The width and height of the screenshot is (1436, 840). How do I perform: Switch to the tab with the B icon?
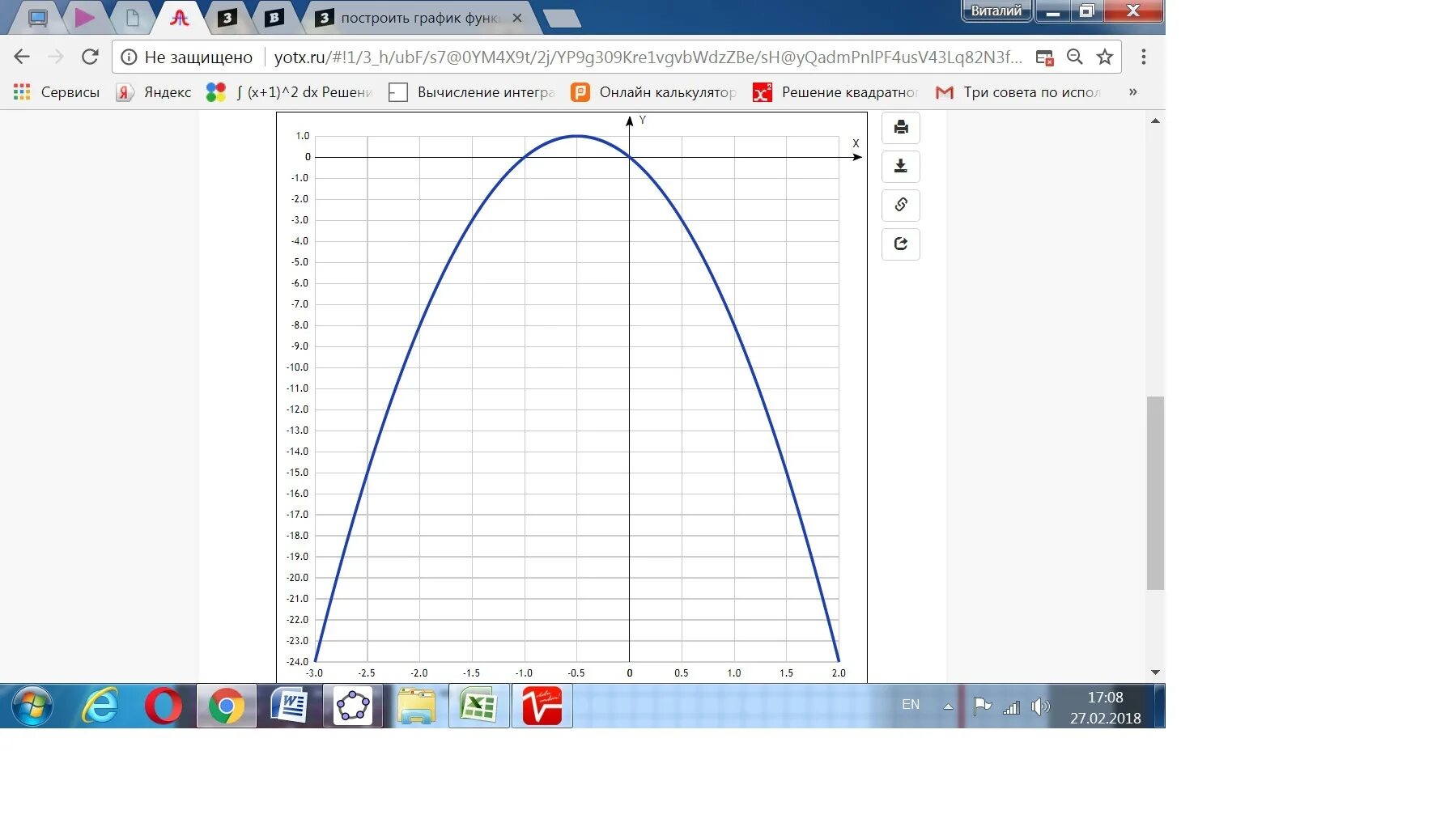point(274,18)
